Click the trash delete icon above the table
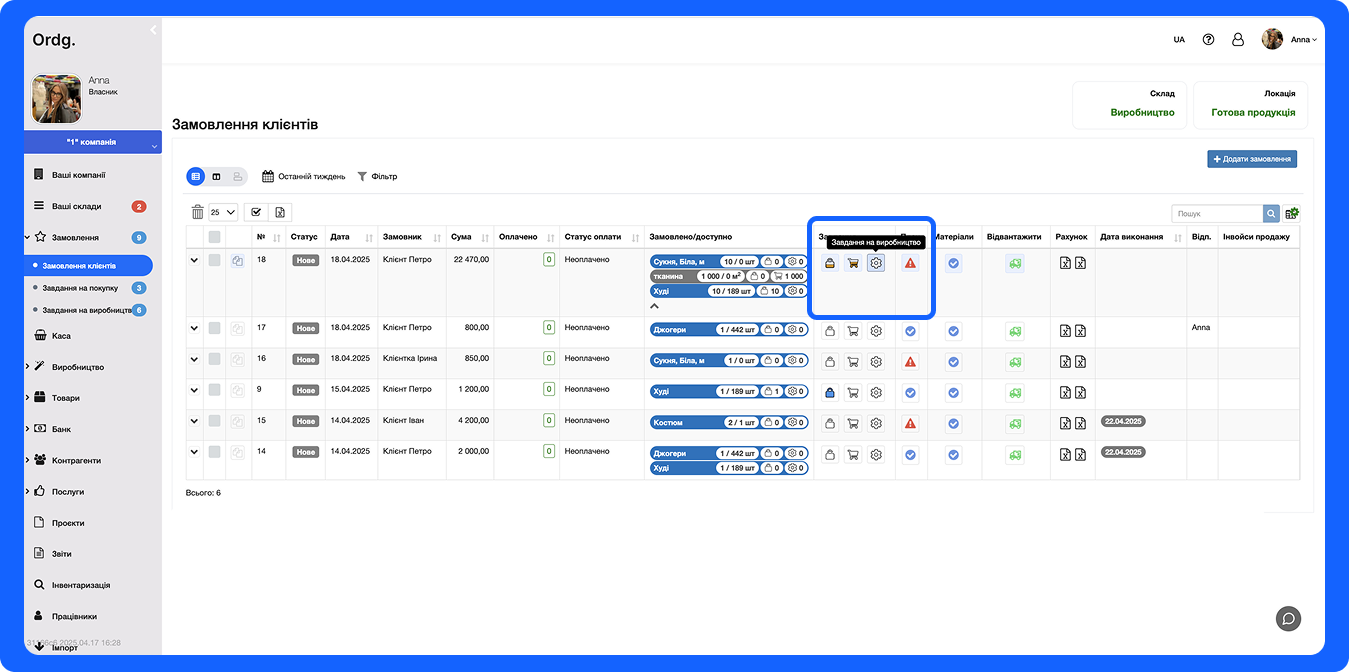This screenshot has height=672, width=1349. coord(198,212)
